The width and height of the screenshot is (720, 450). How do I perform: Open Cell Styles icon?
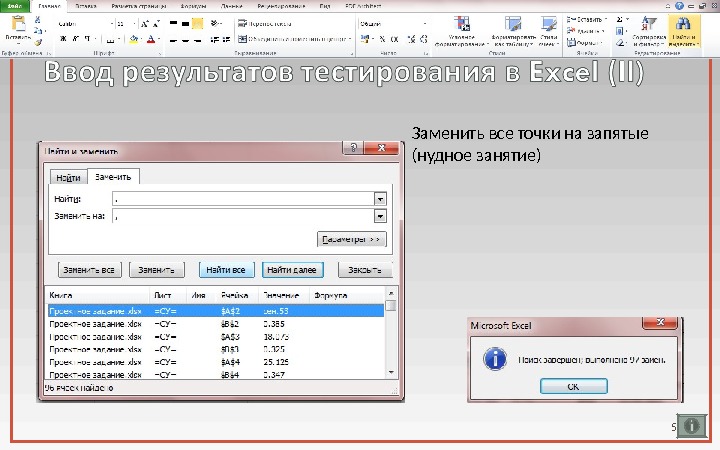548,24
